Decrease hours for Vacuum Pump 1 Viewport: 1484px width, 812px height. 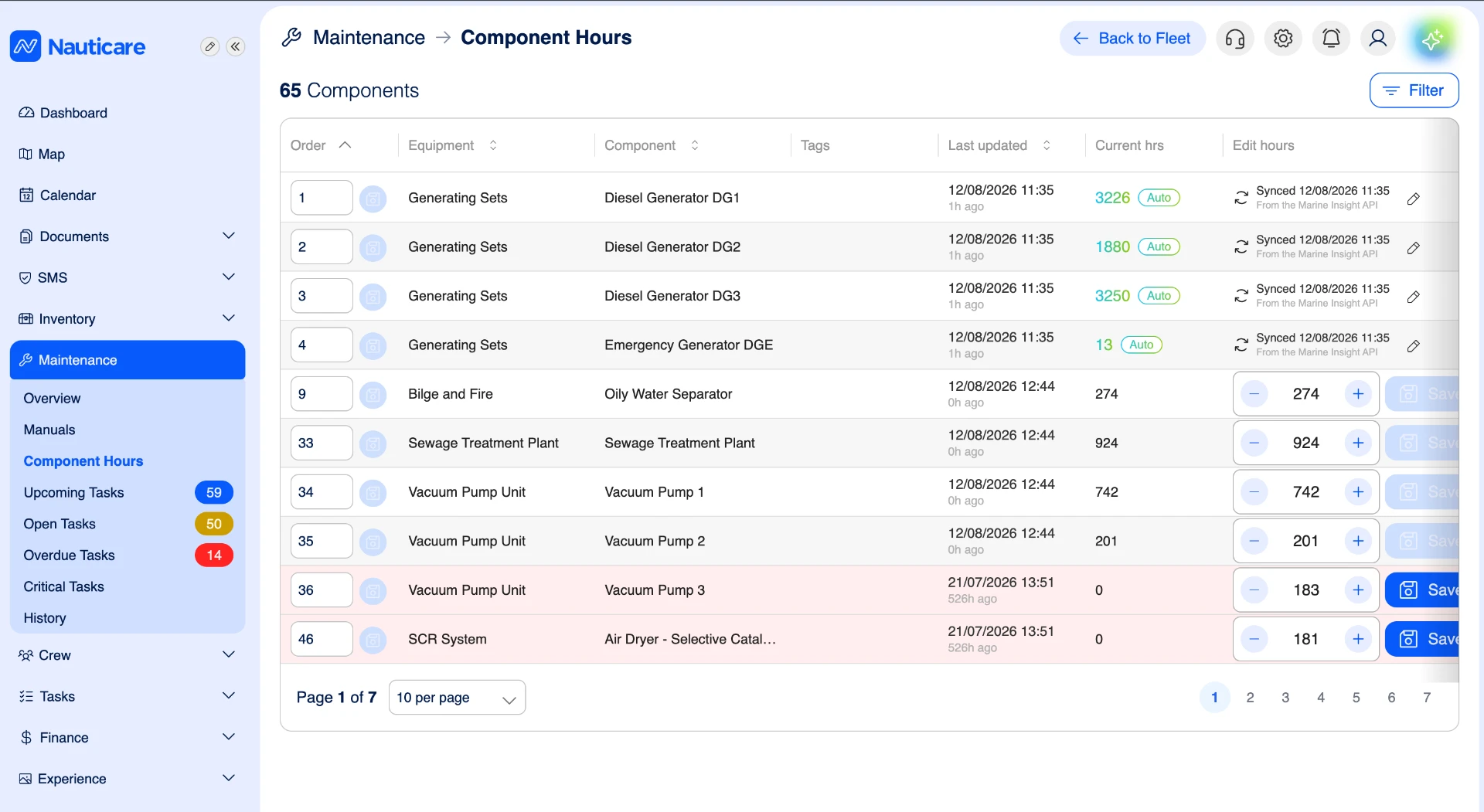[x=1254, y=492]
